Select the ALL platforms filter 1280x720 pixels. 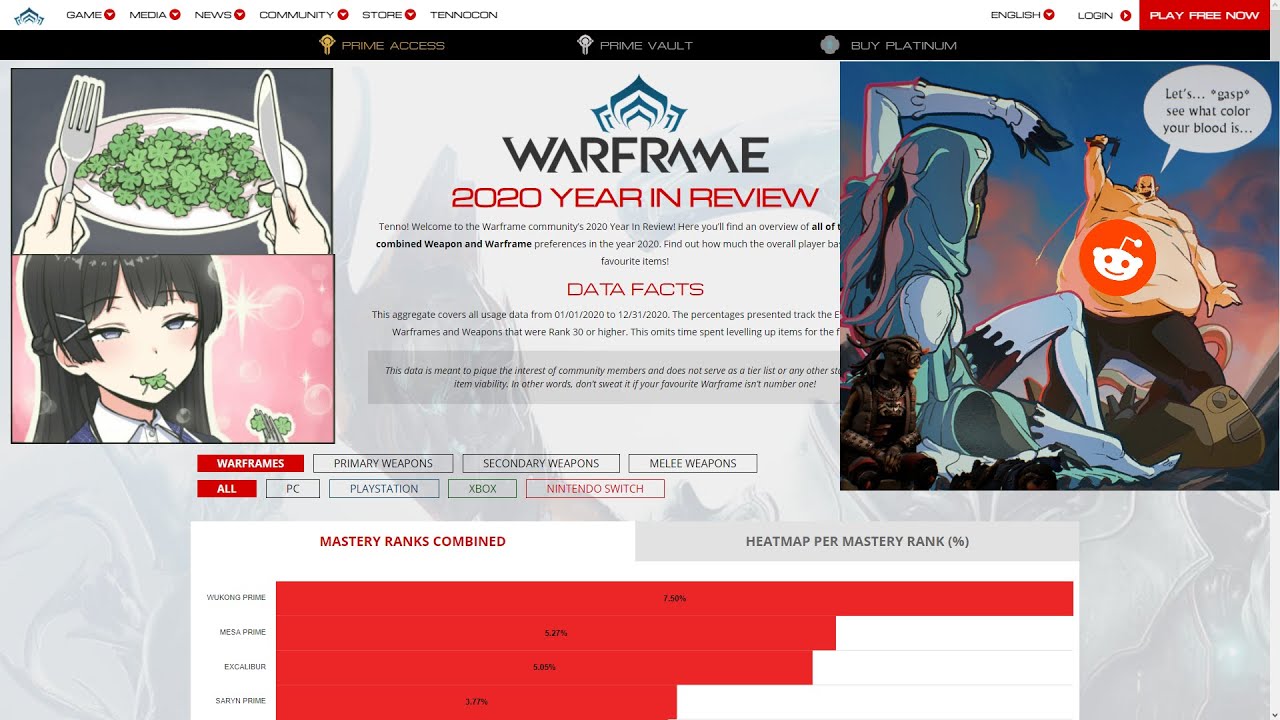[x=227, y=489]
